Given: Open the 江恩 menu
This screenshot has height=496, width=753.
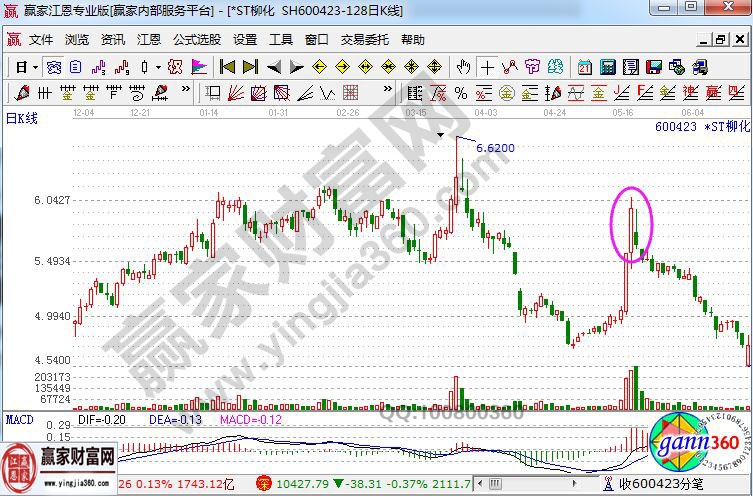Looking at the screenshot, I should click(x=148, y=41).
